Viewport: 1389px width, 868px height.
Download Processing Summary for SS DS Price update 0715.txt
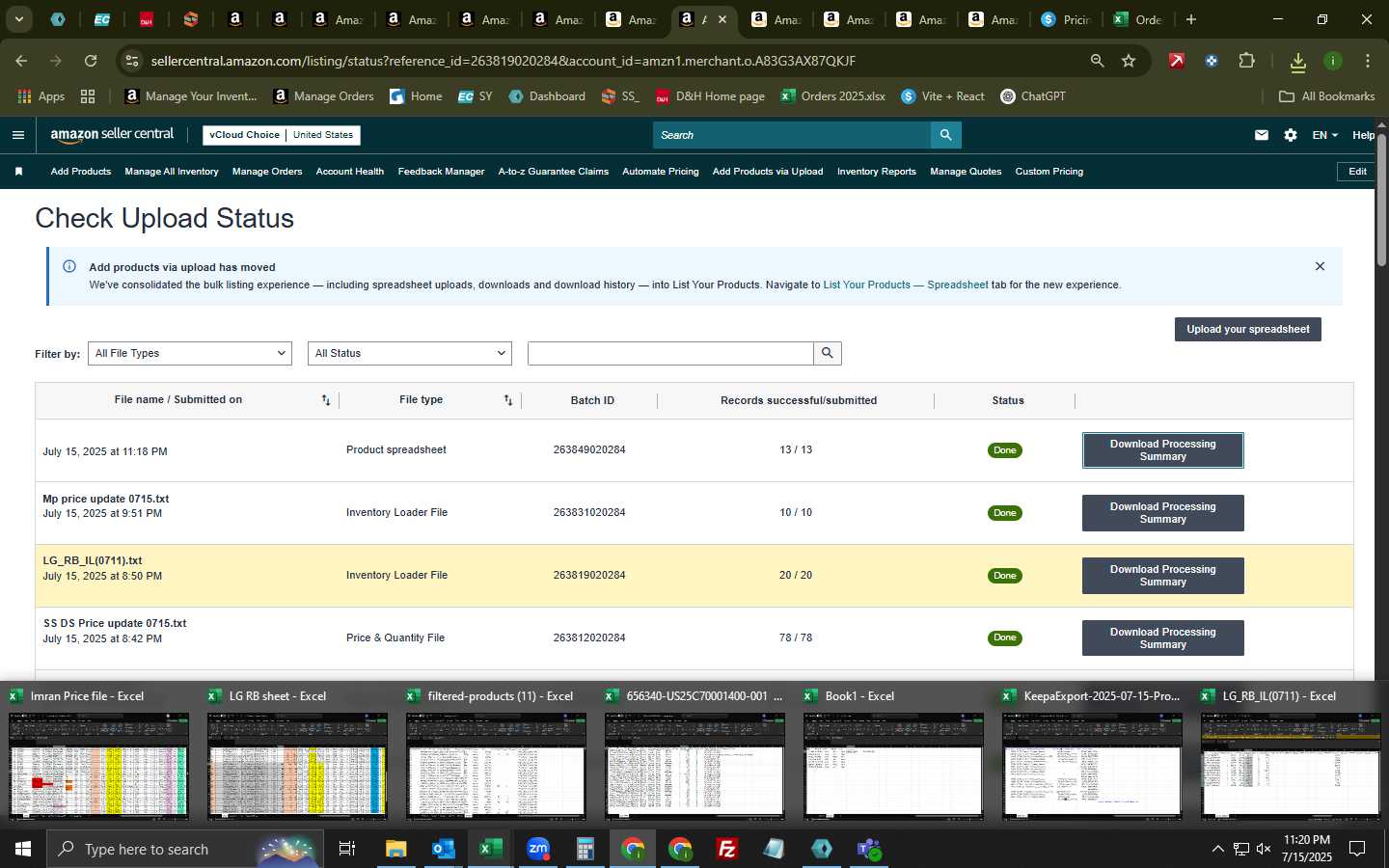1163,638
